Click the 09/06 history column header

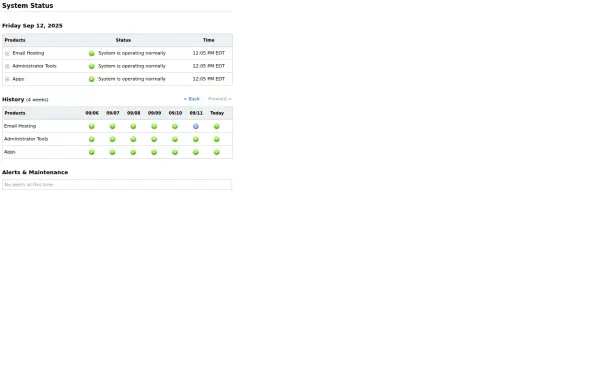click(x=92, y=113)
